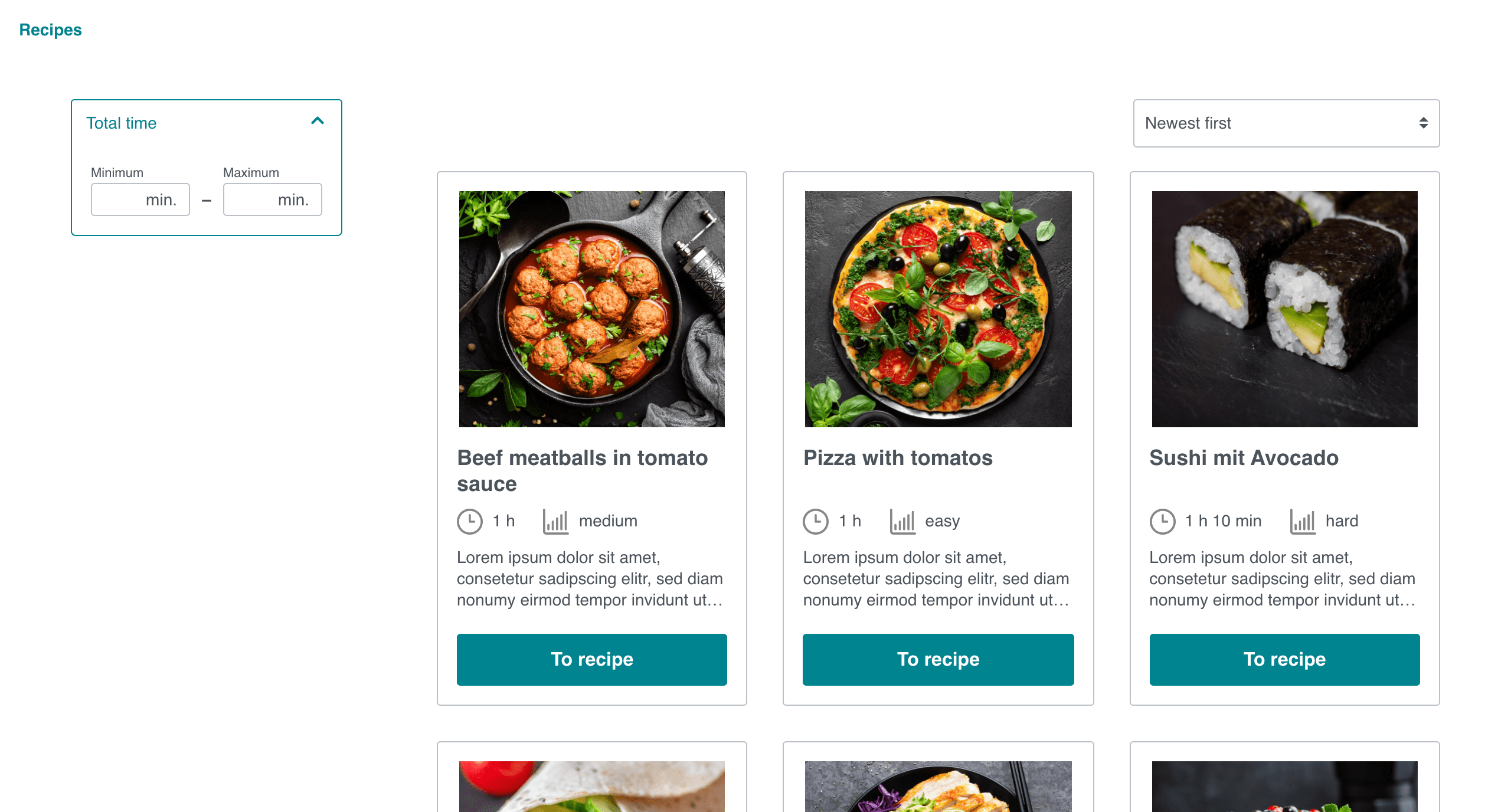
Task: Open the Sushi avocado rolls photo
Action: point(1284,309)
